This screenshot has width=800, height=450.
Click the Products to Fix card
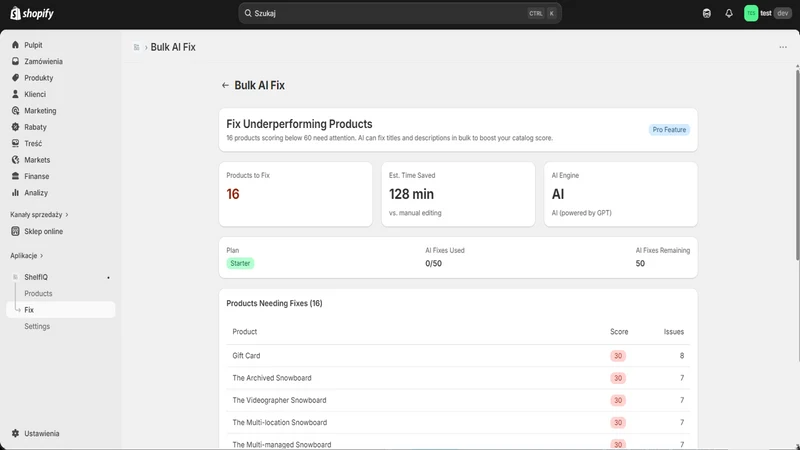pos(295,194)
